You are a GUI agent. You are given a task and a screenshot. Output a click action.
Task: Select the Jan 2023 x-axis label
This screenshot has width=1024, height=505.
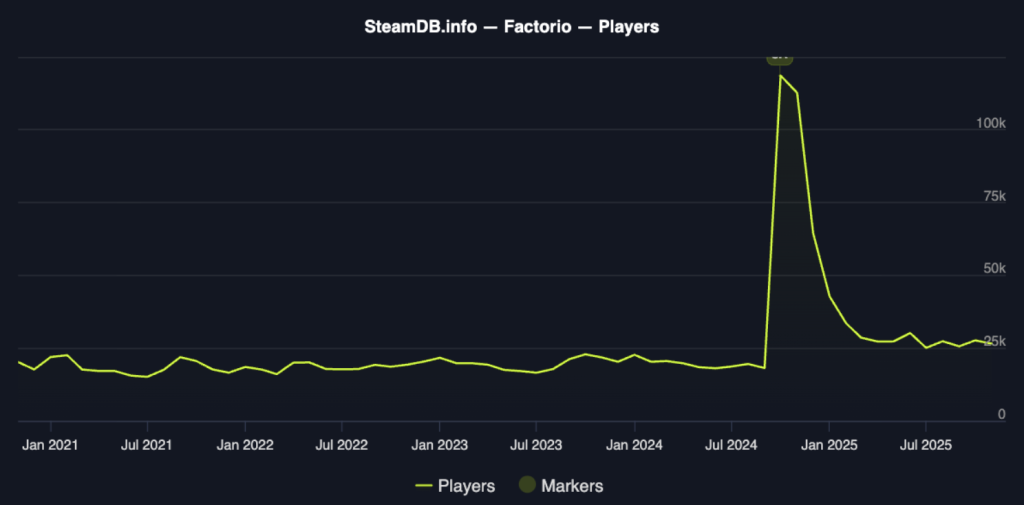[x=439, y=443]
